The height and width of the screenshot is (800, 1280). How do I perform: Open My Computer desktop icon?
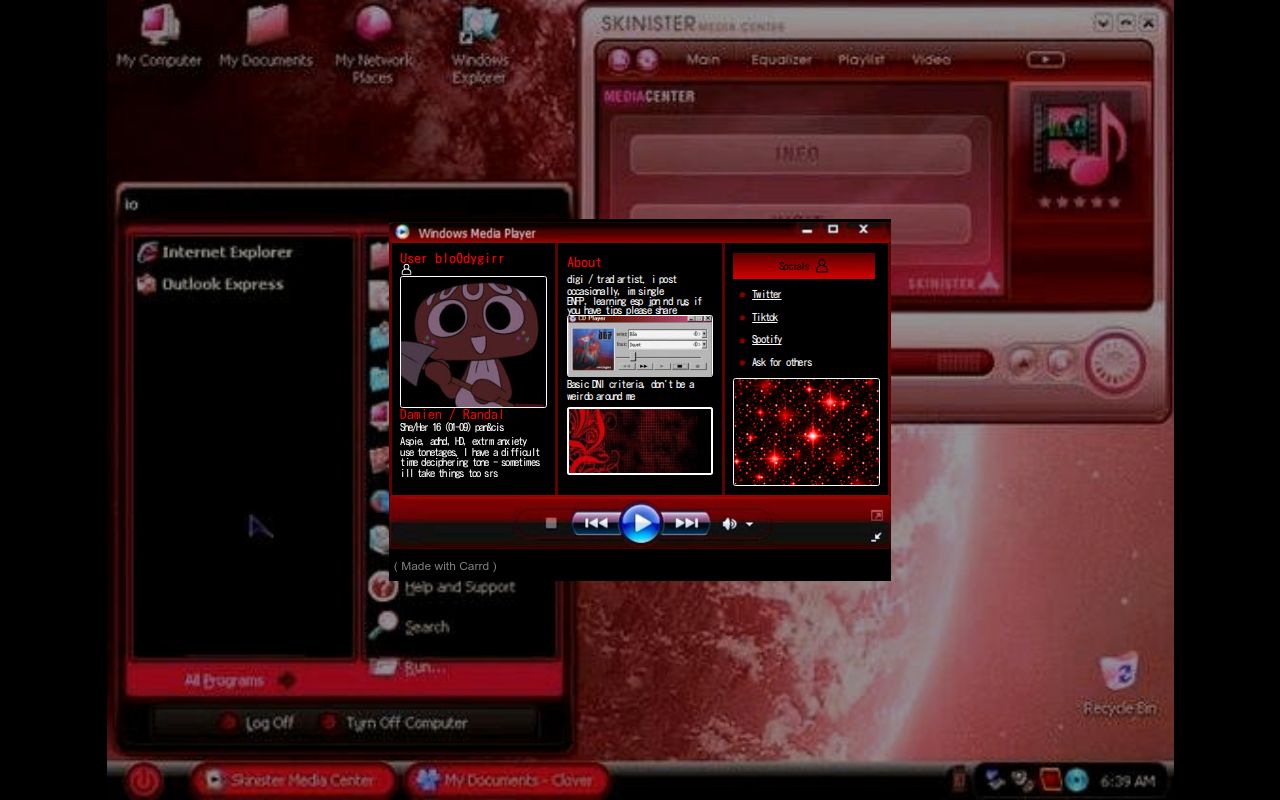tap(159, 37)
